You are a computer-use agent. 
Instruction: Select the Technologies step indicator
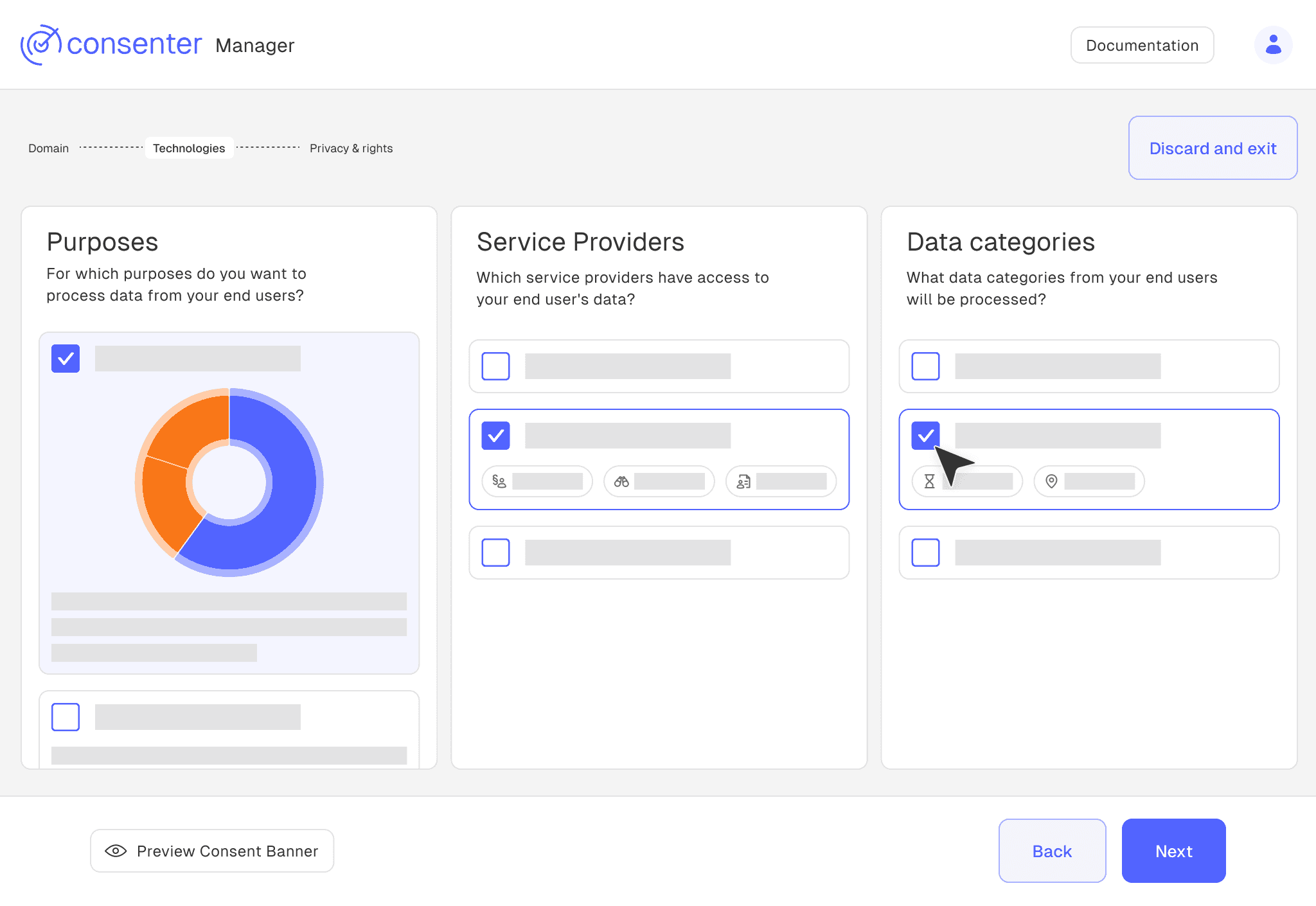point(189,148)
